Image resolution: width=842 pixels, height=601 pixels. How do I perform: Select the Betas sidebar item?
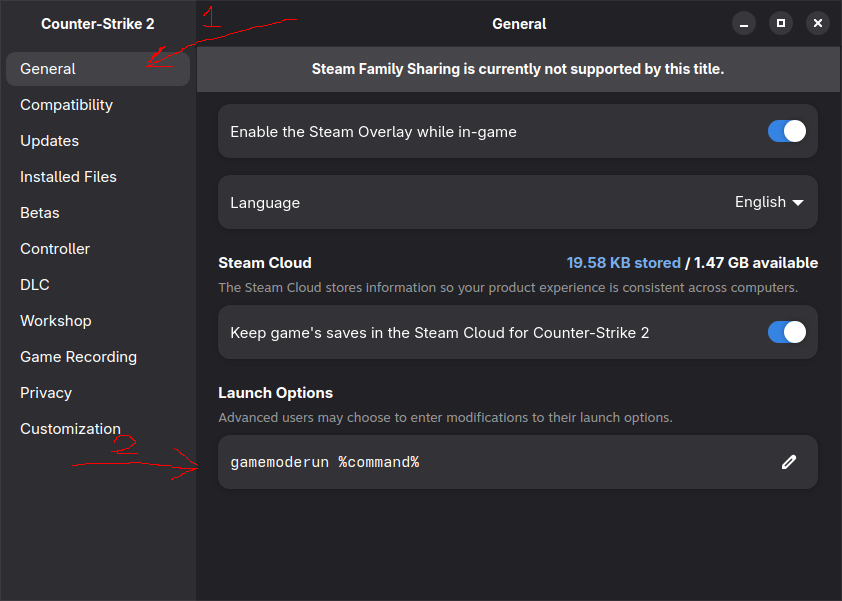(40, 213)
